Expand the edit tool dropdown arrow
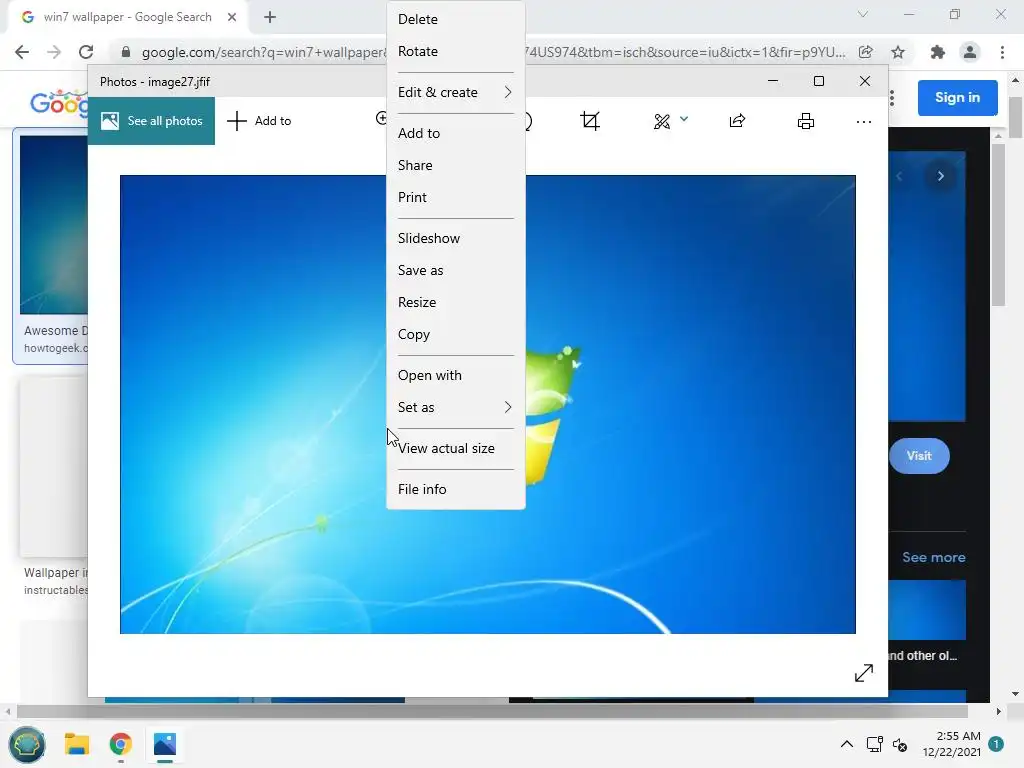The height and width of the screenshot is (768, 1024). (684, 119)
